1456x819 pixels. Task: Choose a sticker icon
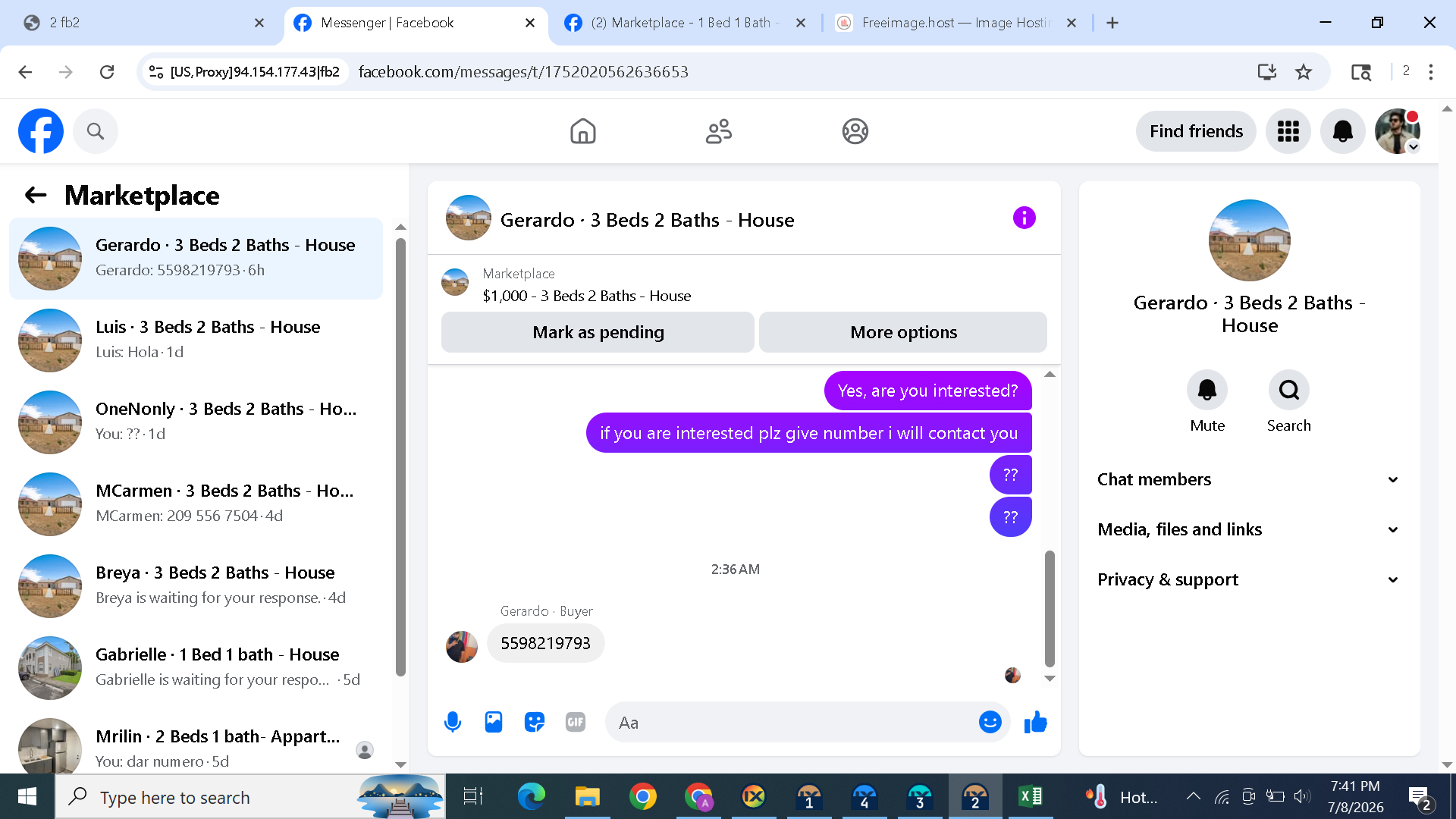coord(535,722)
